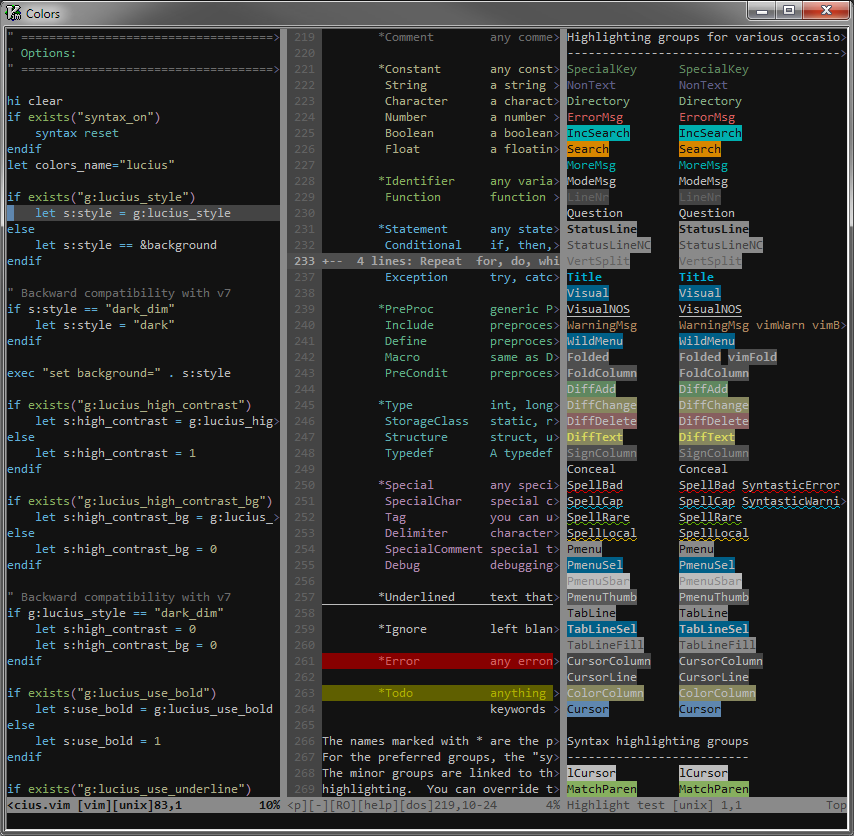The height and width of the screenshot is (836, 854).
Task: Click the vertical split separator beside lucius.vim
Action: point(284,400)
